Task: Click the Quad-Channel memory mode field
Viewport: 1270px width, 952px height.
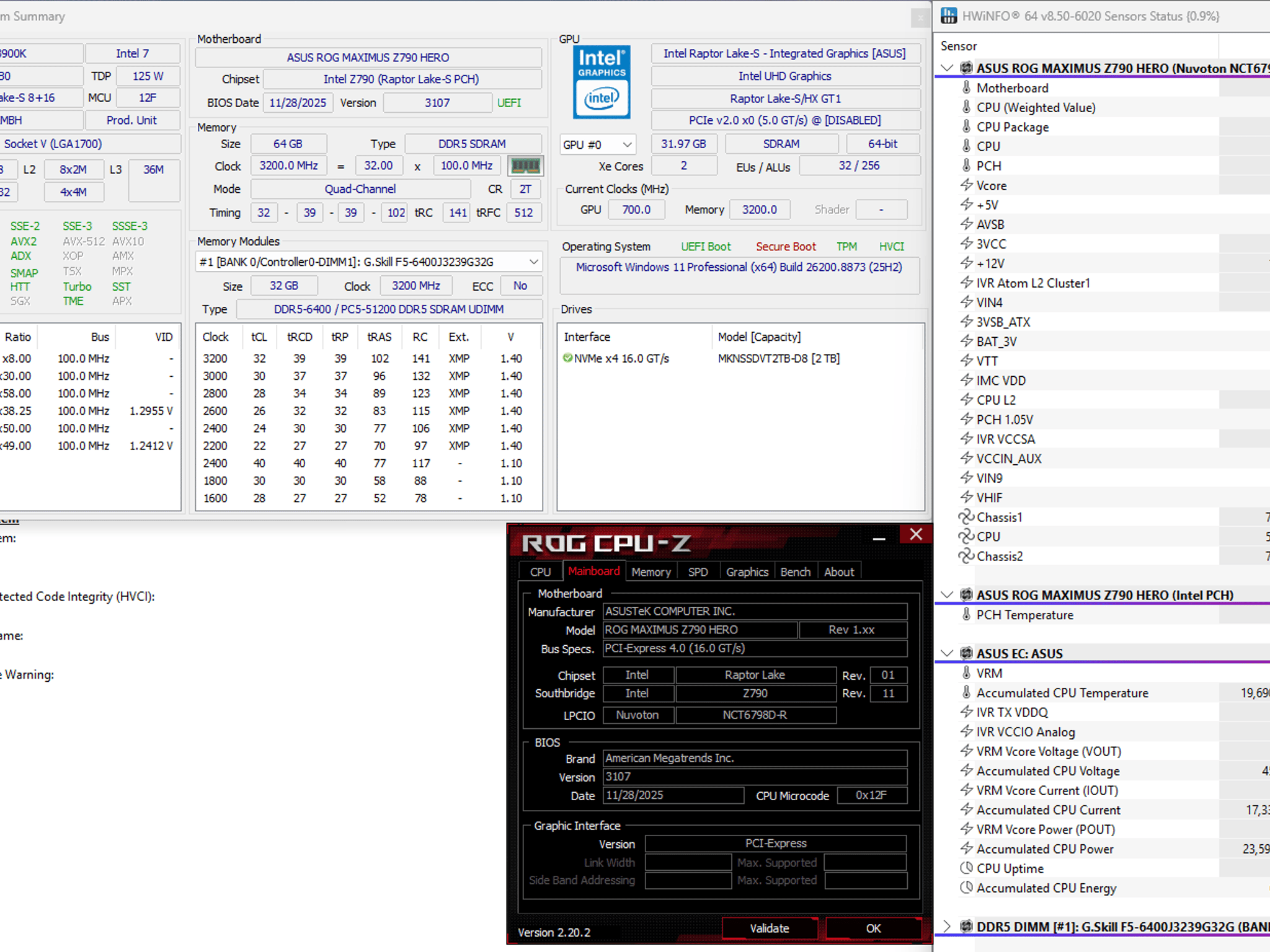Action: 360,189
